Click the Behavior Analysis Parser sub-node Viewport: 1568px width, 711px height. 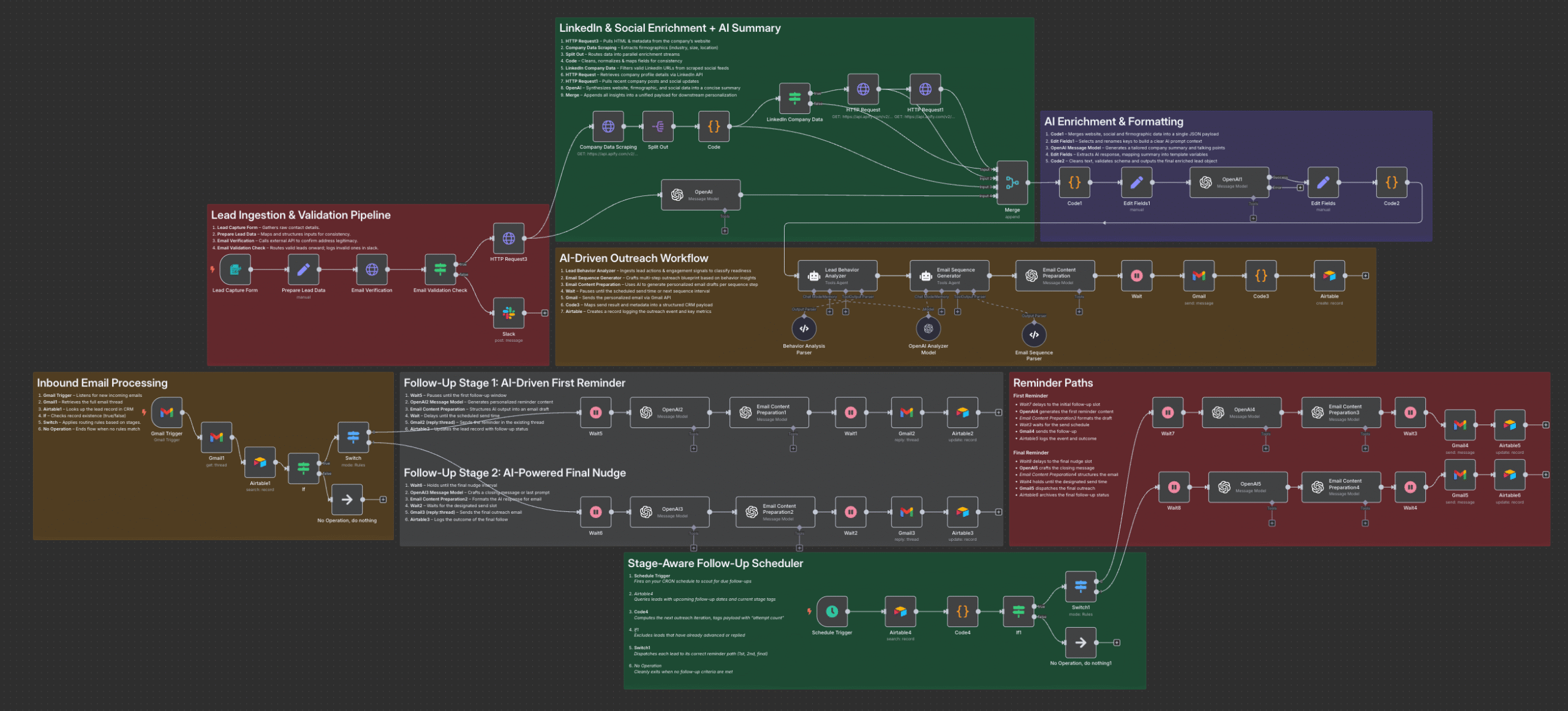coord(804,329)
